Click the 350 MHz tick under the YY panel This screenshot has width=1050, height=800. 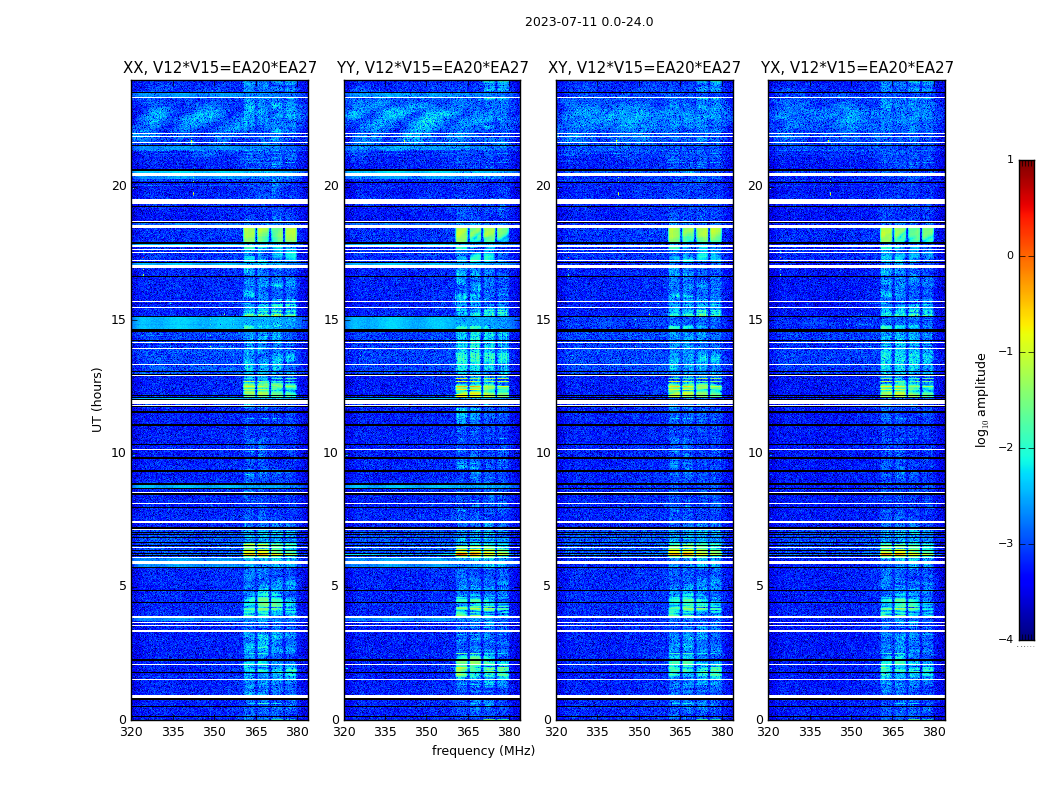[427, 732]
